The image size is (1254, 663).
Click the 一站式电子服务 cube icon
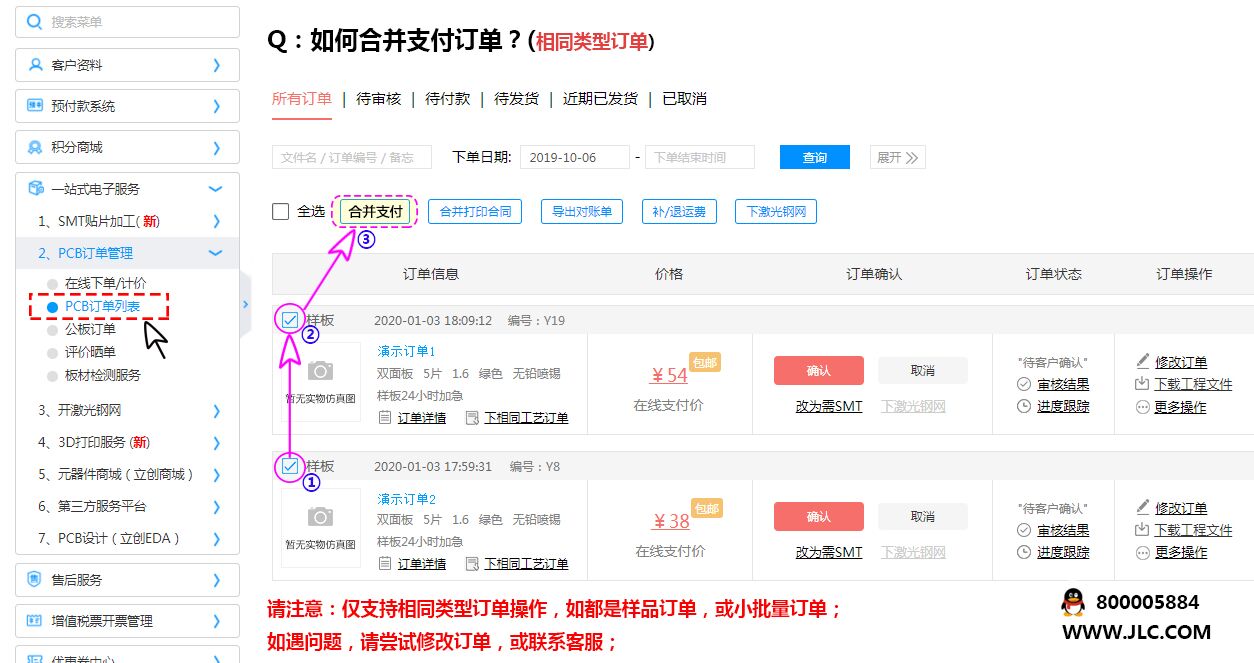(35, 188)
